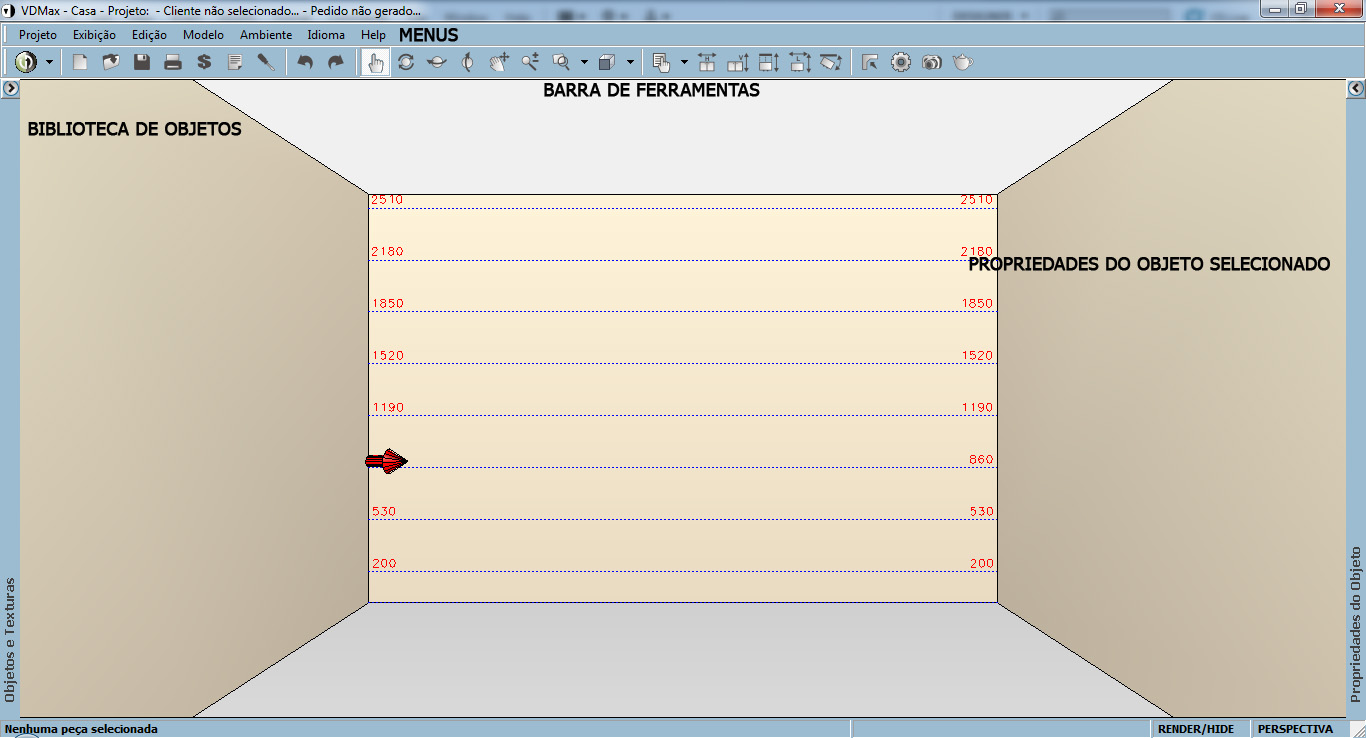The height and width of the screenshot is (738, 1366).
Task: Open the Modelo menu
Action: click(204, 34)
